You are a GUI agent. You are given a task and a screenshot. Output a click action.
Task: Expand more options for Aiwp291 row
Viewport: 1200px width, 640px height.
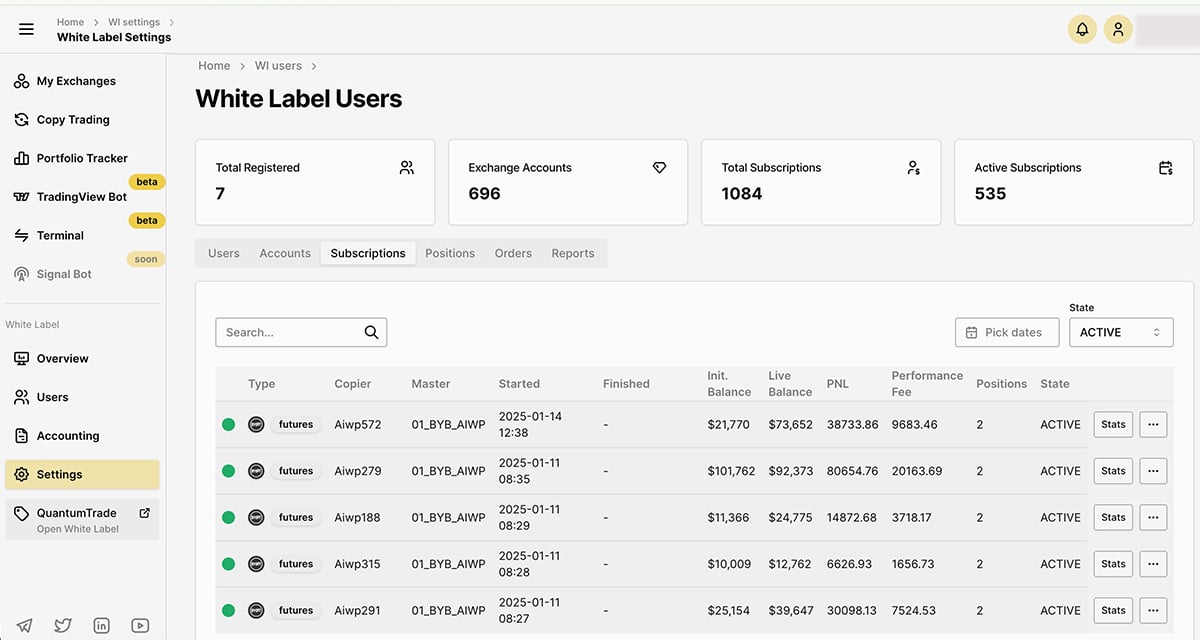click(1153, 610)
